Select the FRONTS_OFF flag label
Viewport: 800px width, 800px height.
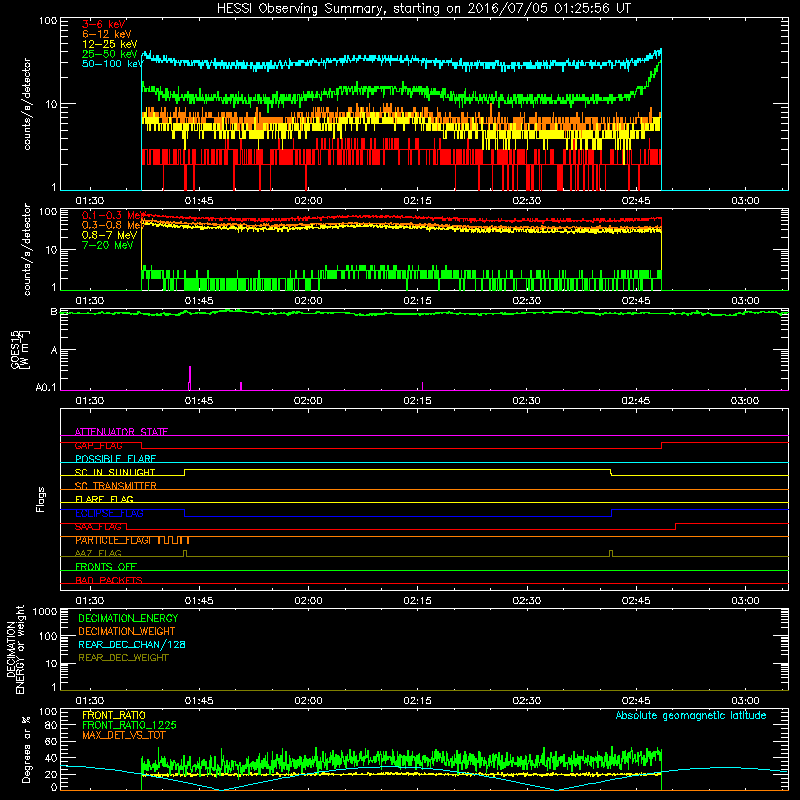[x=106, y=567]
